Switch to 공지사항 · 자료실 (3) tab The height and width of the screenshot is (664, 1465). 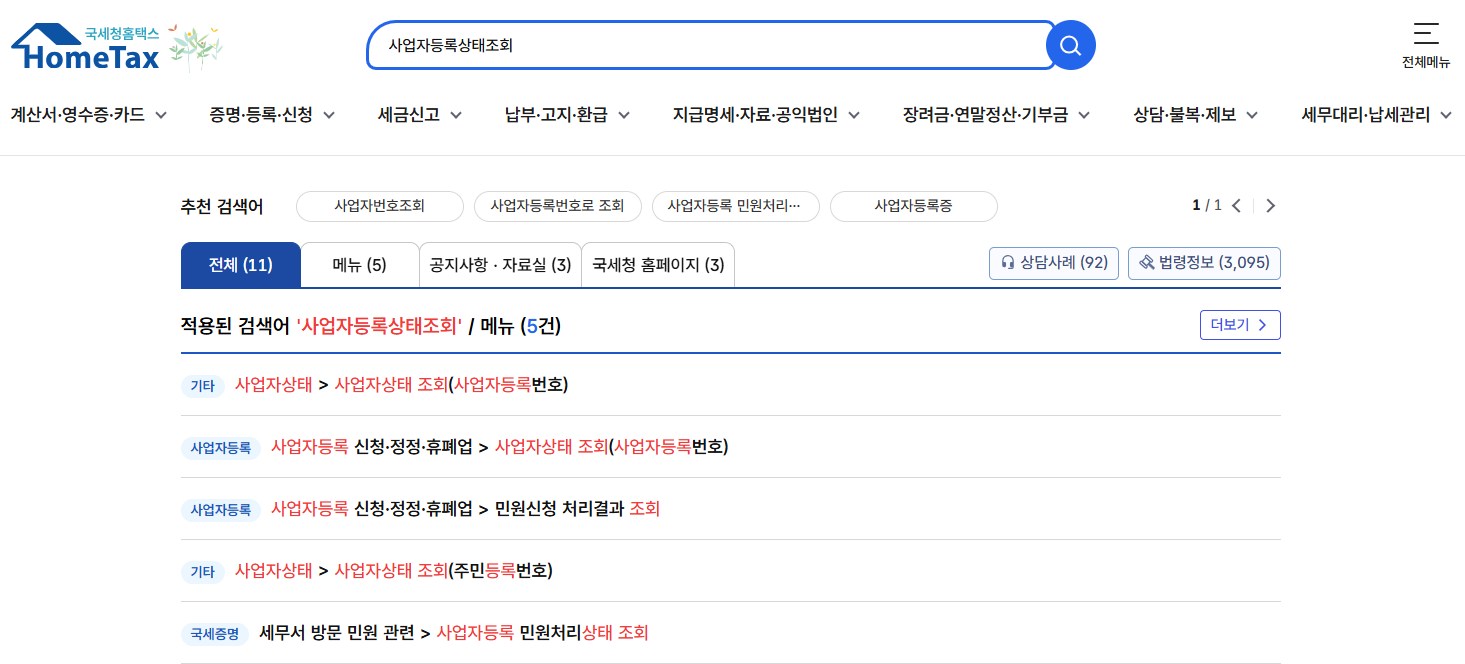coord(500,265)
